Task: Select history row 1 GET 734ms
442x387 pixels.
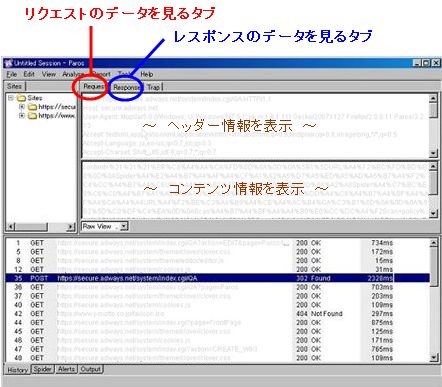Action: click(217, 243)
